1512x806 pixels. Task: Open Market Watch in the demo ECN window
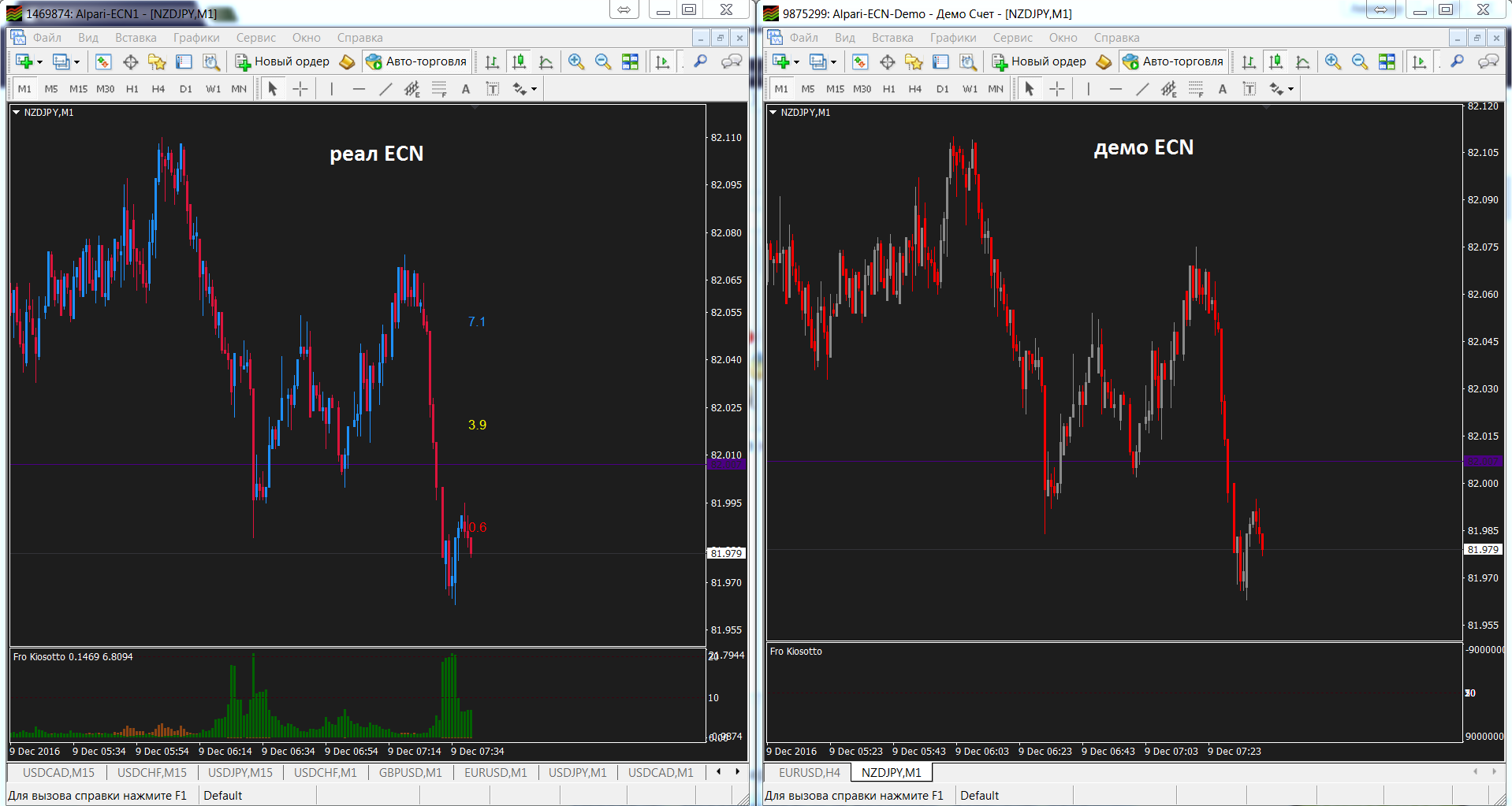[x=860, y=61]
